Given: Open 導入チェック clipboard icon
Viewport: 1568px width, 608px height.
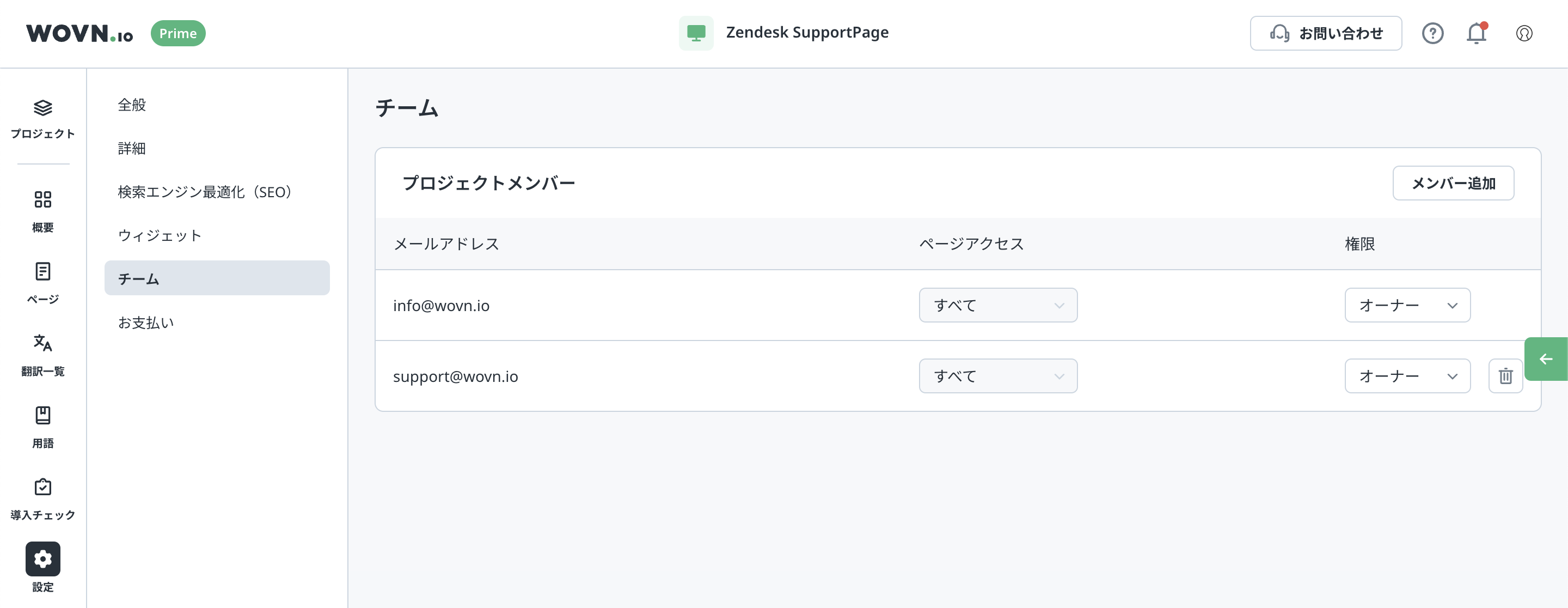Looking at the screenshot, I should [x=42, y=488].
